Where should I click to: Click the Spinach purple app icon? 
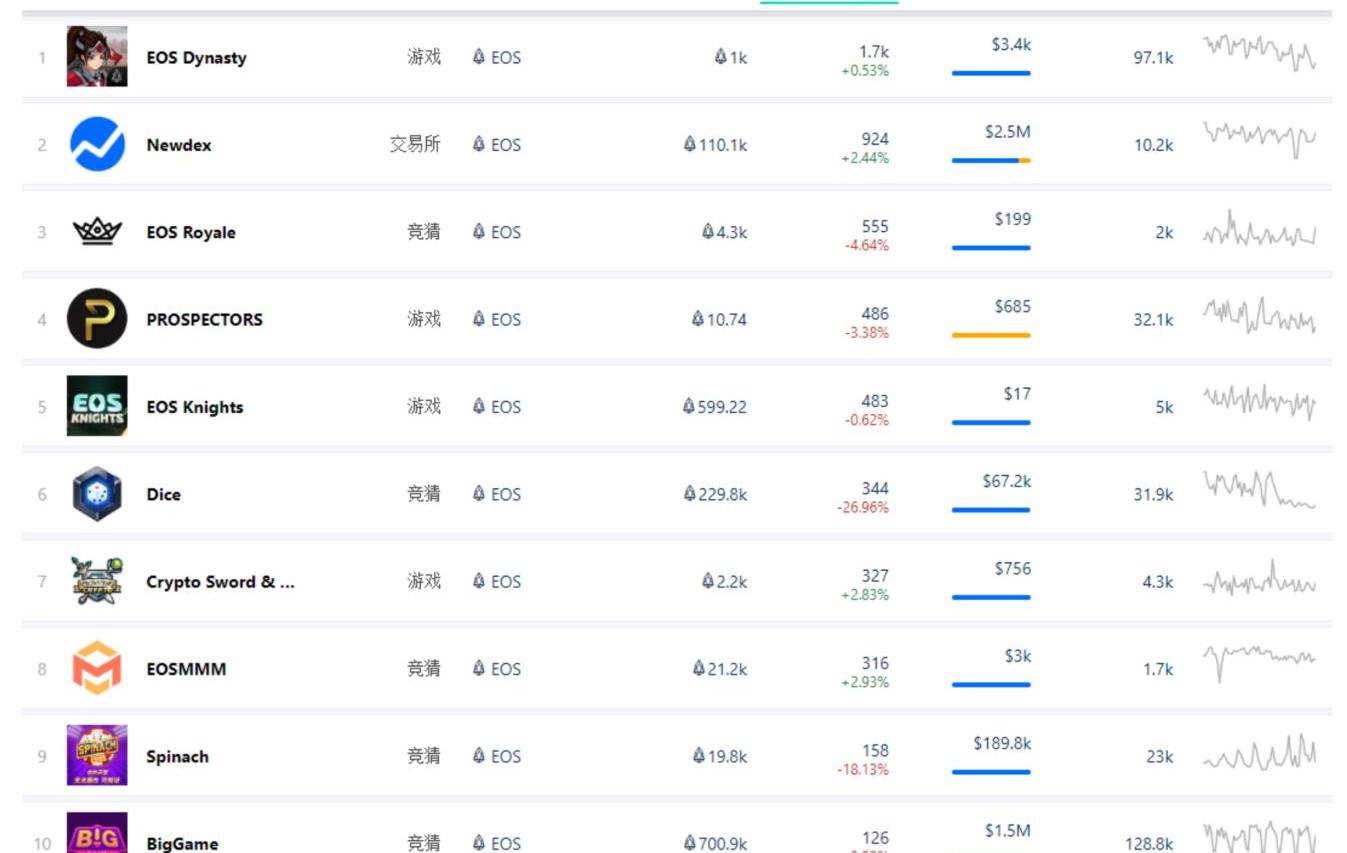coord(97,756)
